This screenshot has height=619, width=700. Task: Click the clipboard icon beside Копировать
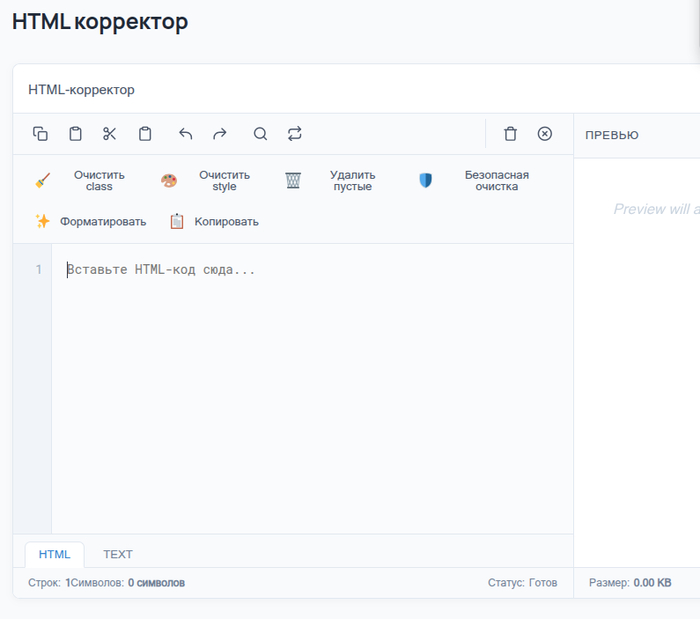coord(177,221)
